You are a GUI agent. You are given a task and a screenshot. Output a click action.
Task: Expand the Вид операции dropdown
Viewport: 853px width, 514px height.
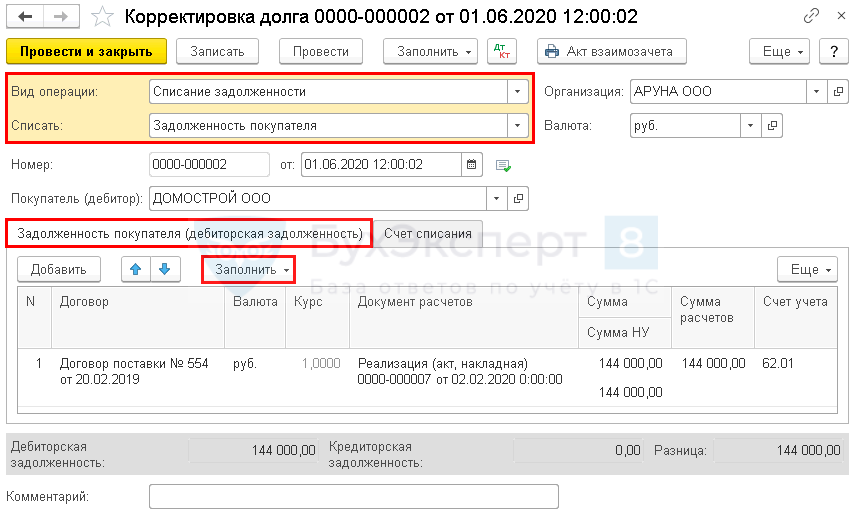(517, 91)
